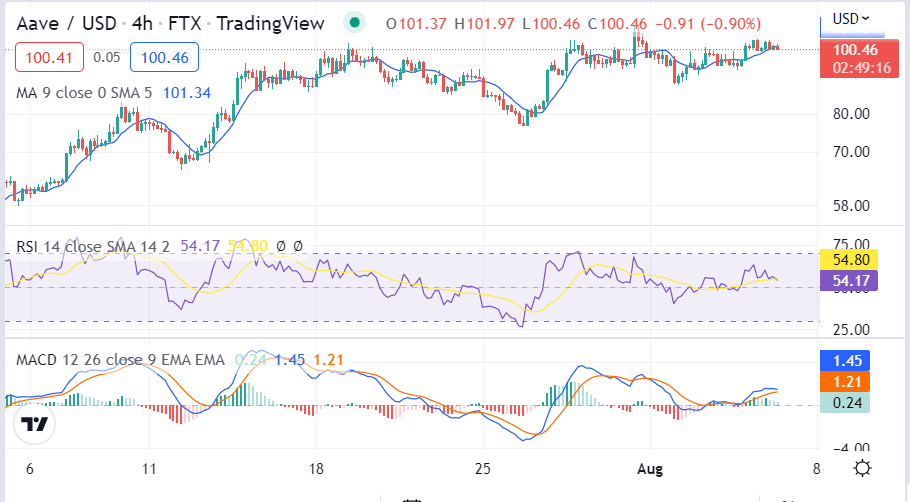Click the -0.91 (-0.90%) change value
The image size is (910, 502).
point(707,24)
